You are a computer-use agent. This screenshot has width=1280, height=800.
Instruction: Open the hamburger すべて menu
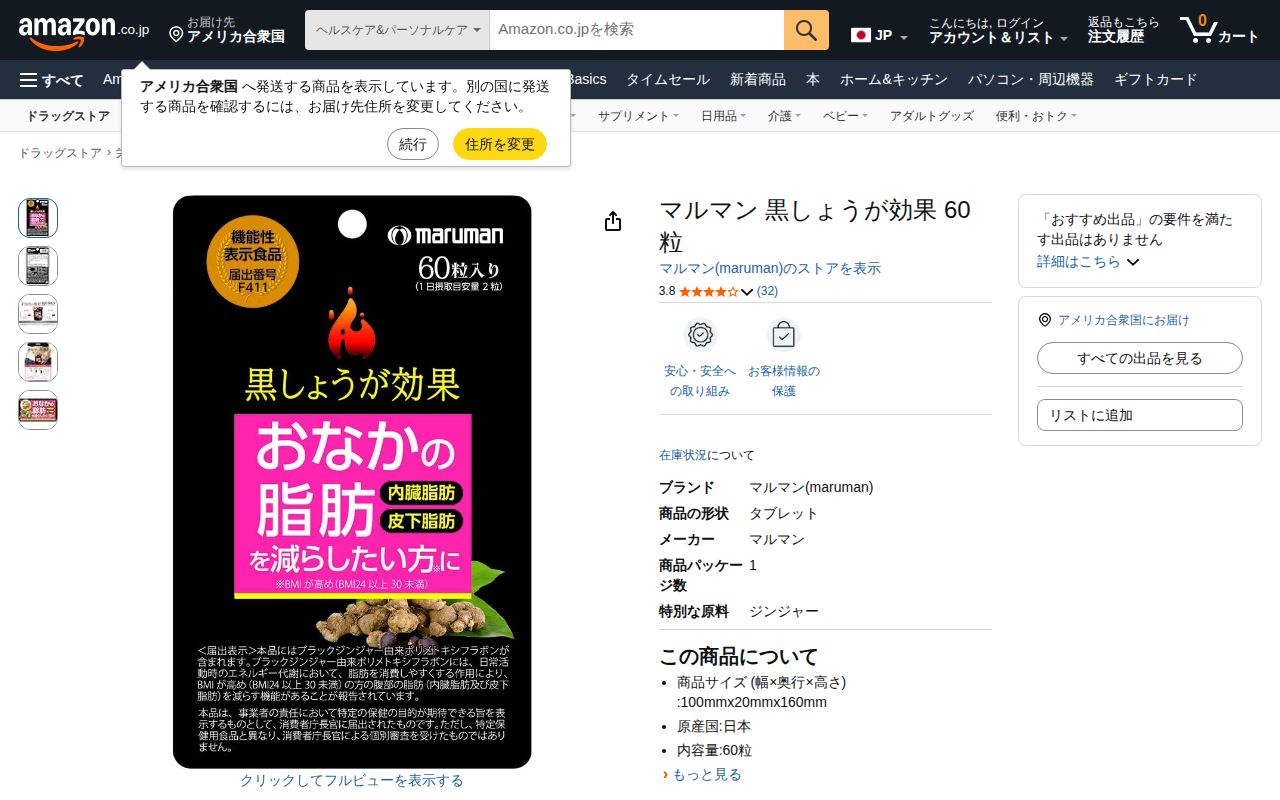point(52,80)
